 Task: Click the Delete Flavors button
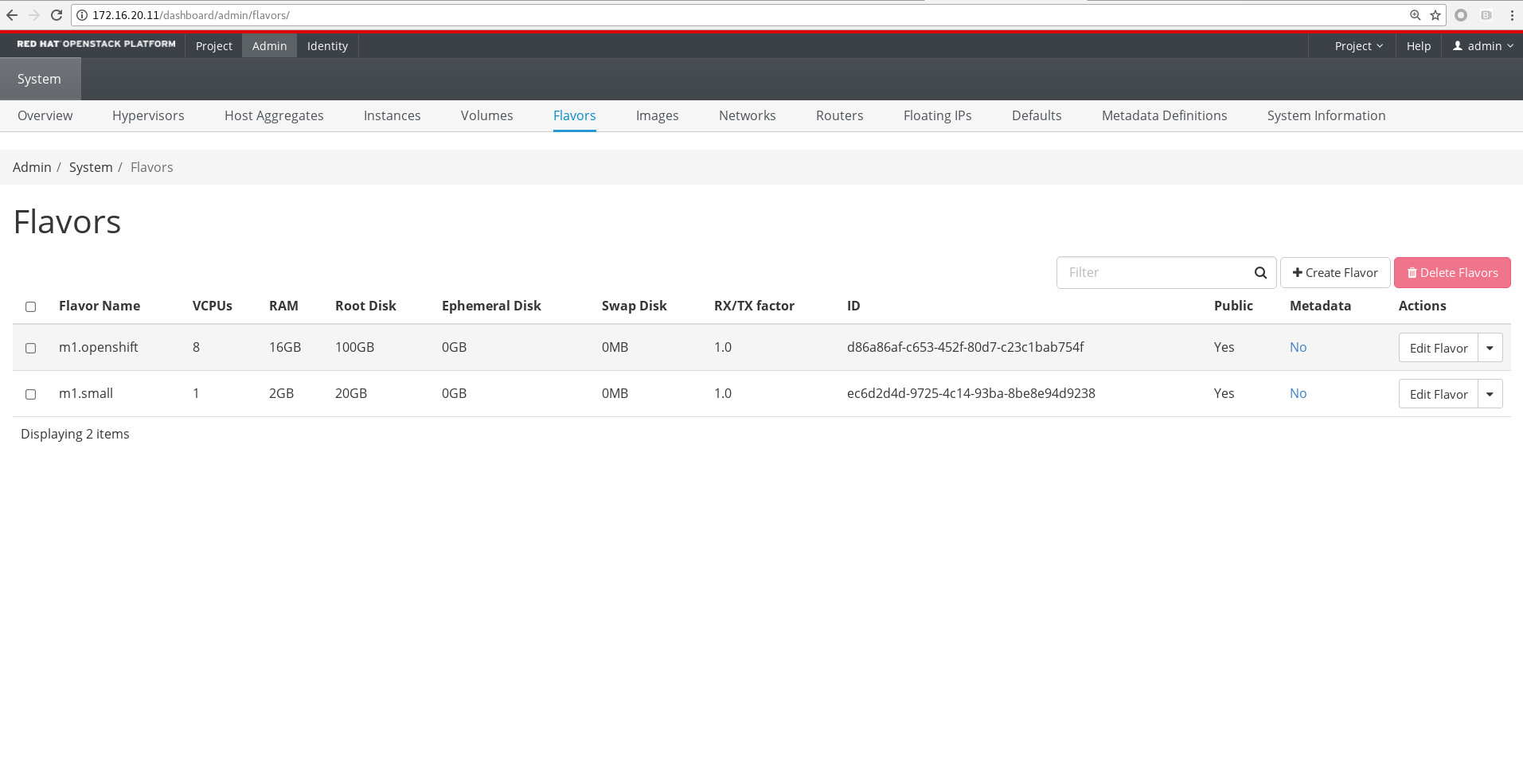[x=1452, y=273]
